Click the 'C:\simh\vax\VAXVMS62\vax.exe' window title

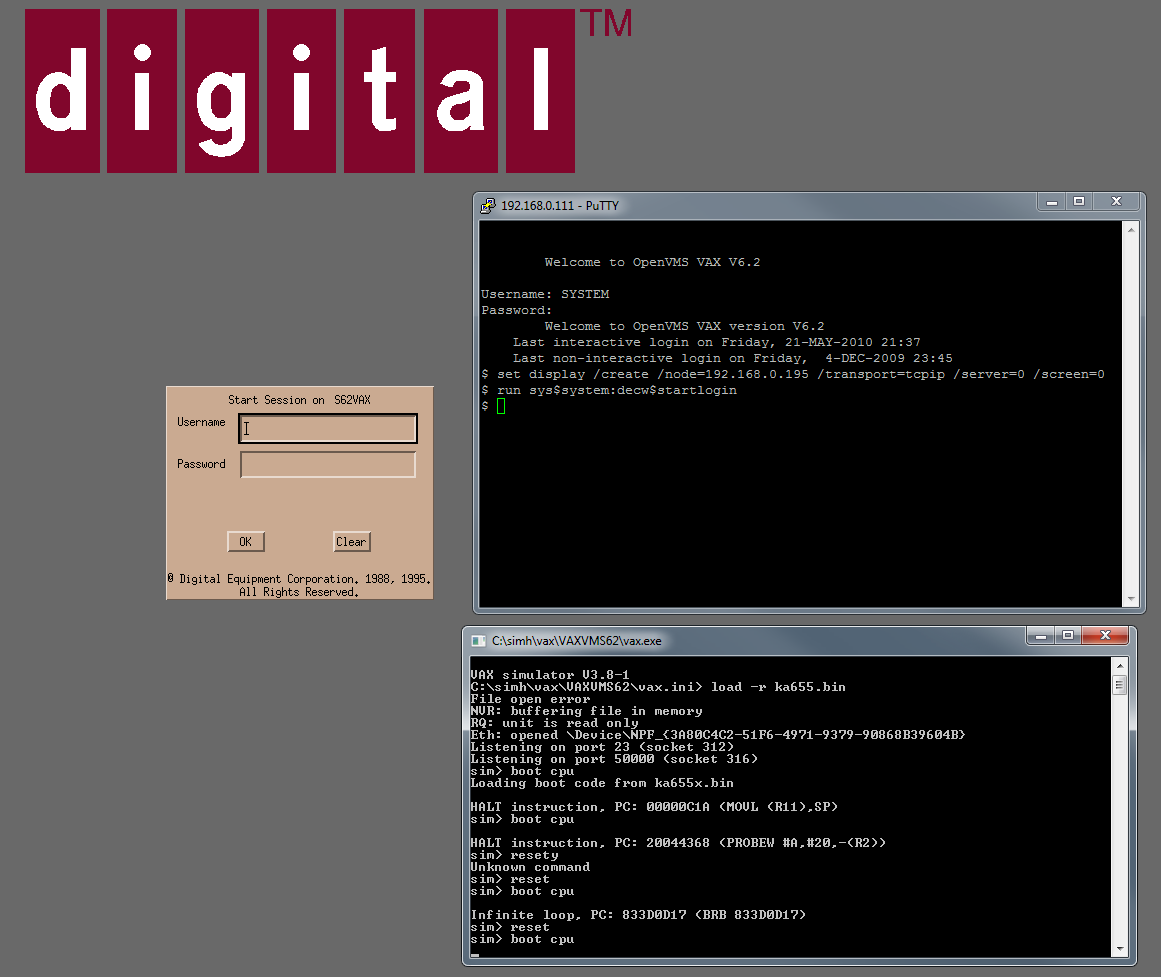pos(577,641)
